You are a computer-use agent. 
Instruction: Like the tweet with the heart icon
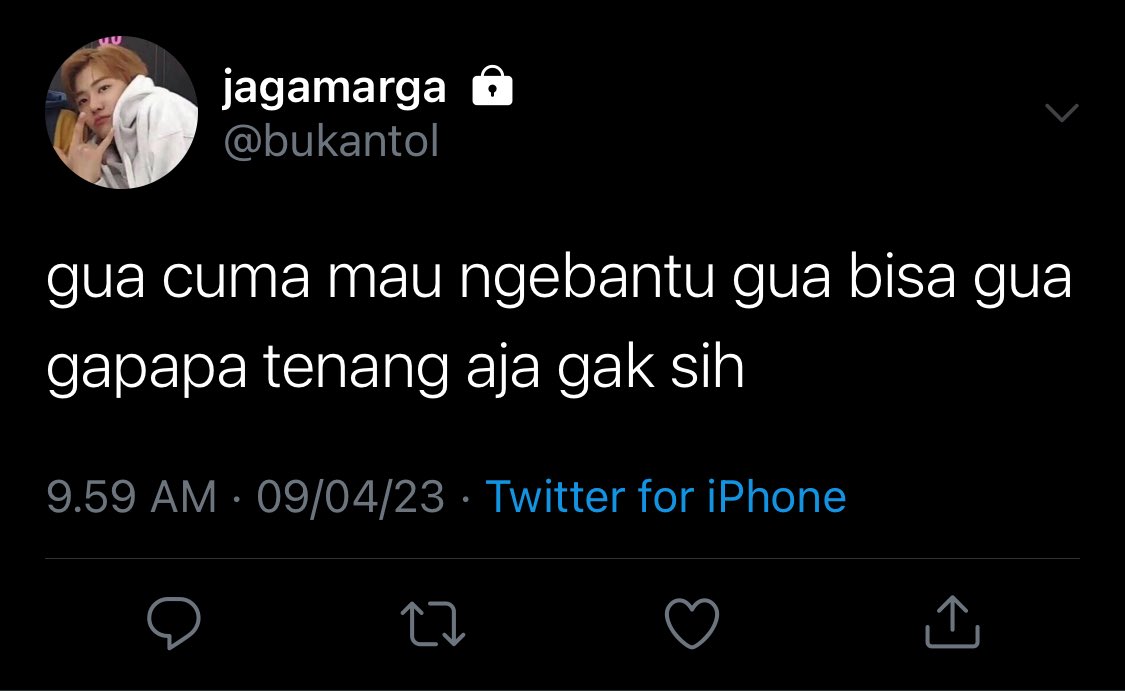(692, 623)
